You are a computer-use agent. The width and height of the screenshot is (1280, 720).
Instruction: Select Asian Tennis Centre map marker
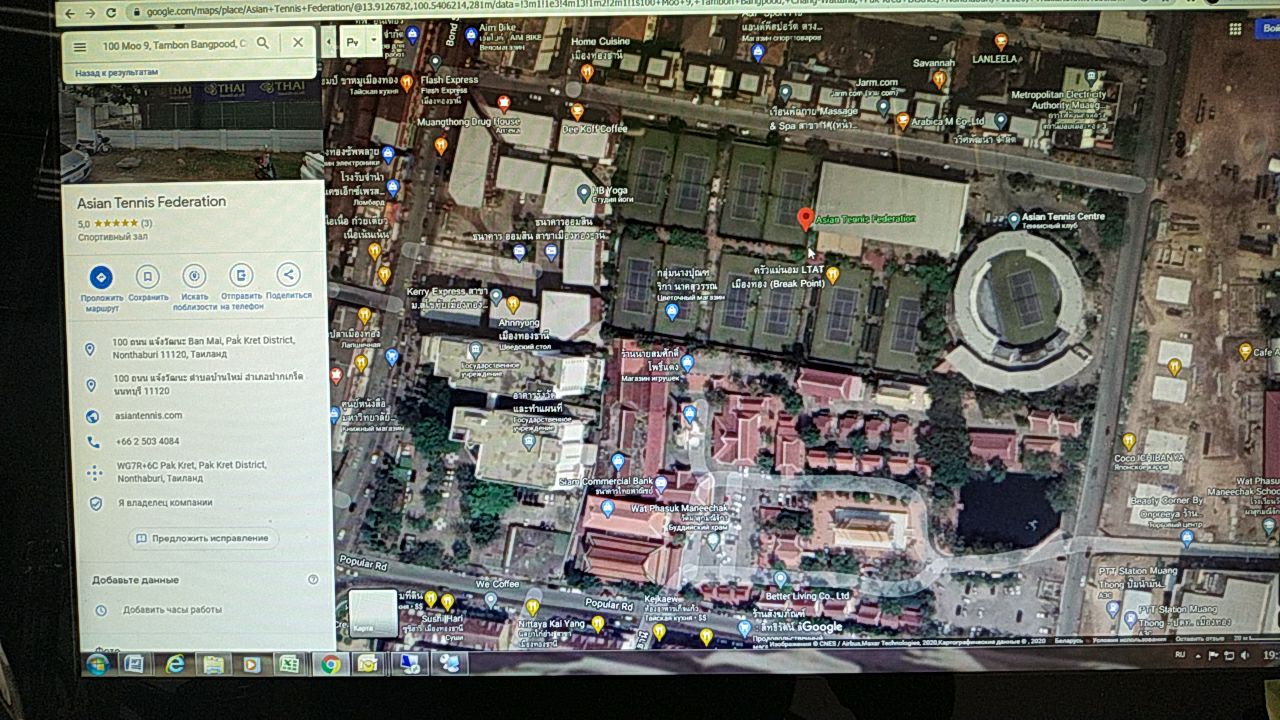click(x=1014, y=219)
